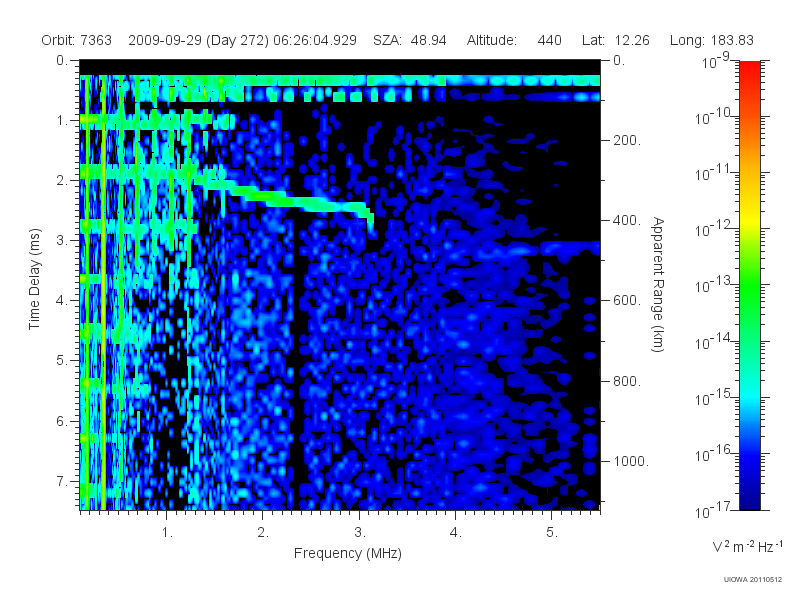Click the '3.' time delay tick label
Image resolution: width=800 pixels, height=600 pixels.
coord(62,241)
